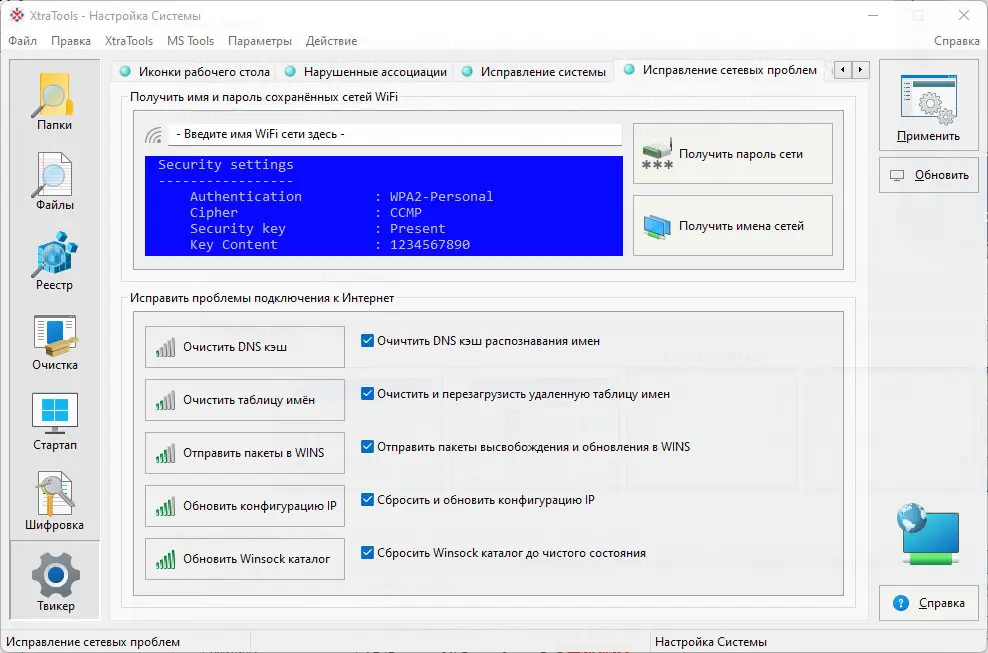Image resolution: width=988 pixels, height=653 pixels.
Task: Click Отправить пакеты в WINS button
Action: (244, 453)
